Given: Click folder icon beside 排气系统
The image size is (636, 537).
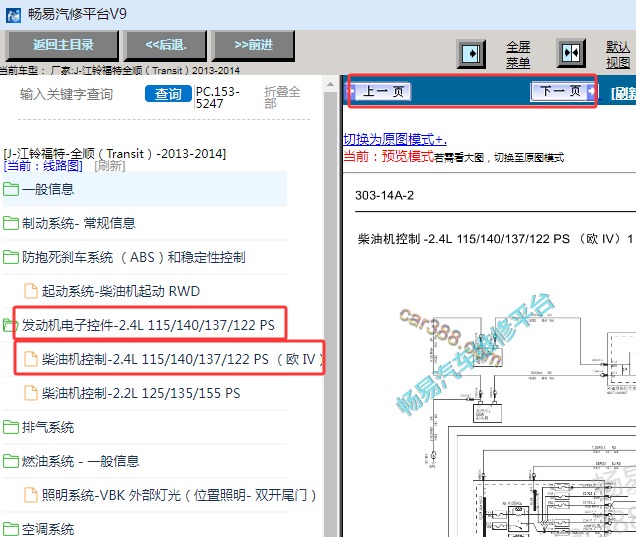Looking at the screenshot, I should coord(11,427).
